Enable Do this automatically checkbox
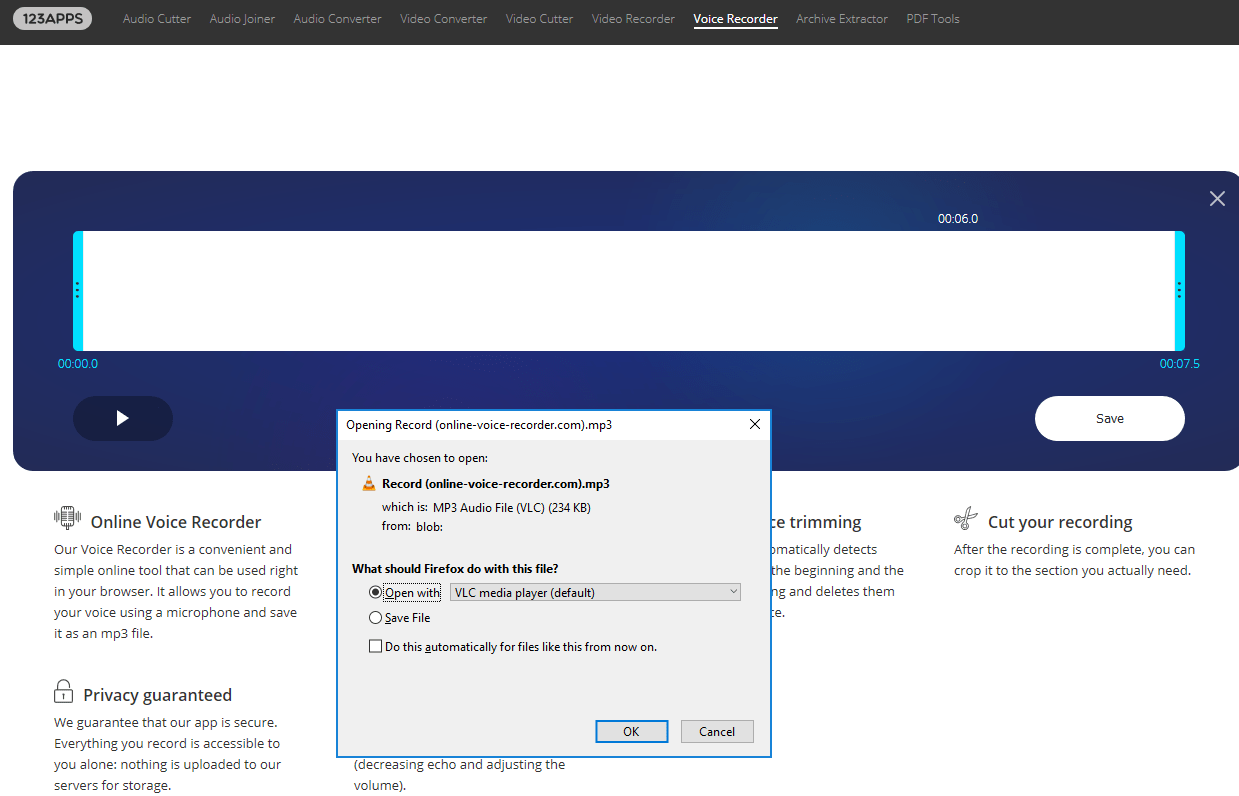Viewport: 1239px width, 796px height. click(376, 647)
